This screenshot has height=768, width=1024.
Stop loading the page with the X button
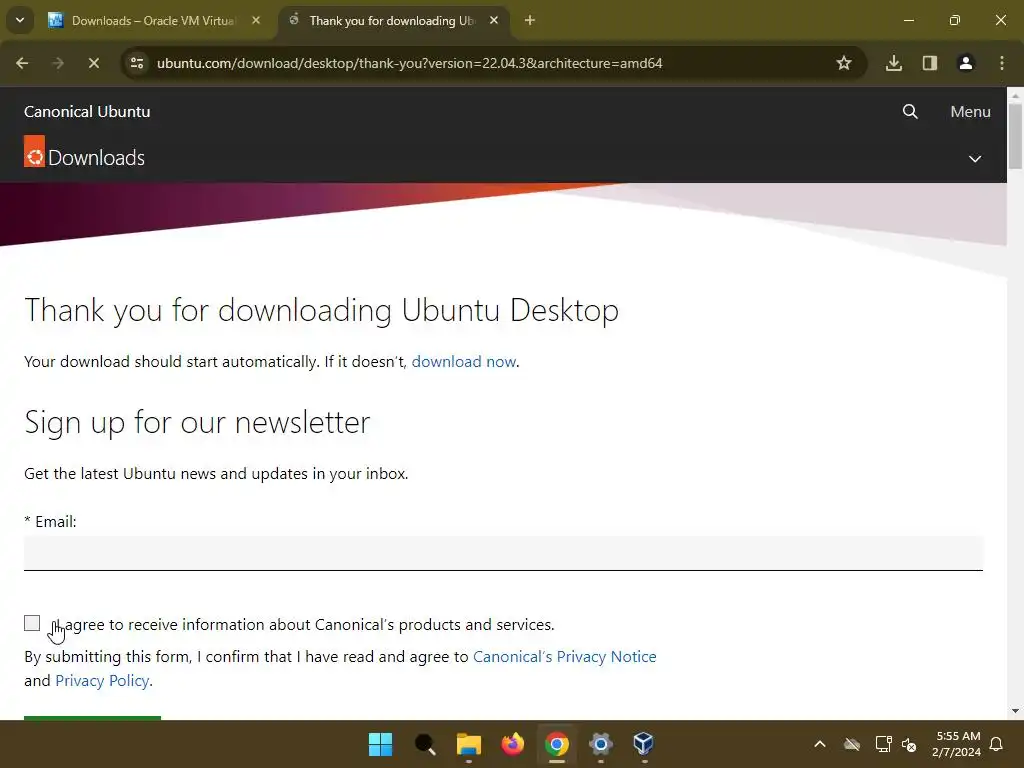[x=93, y=63]
